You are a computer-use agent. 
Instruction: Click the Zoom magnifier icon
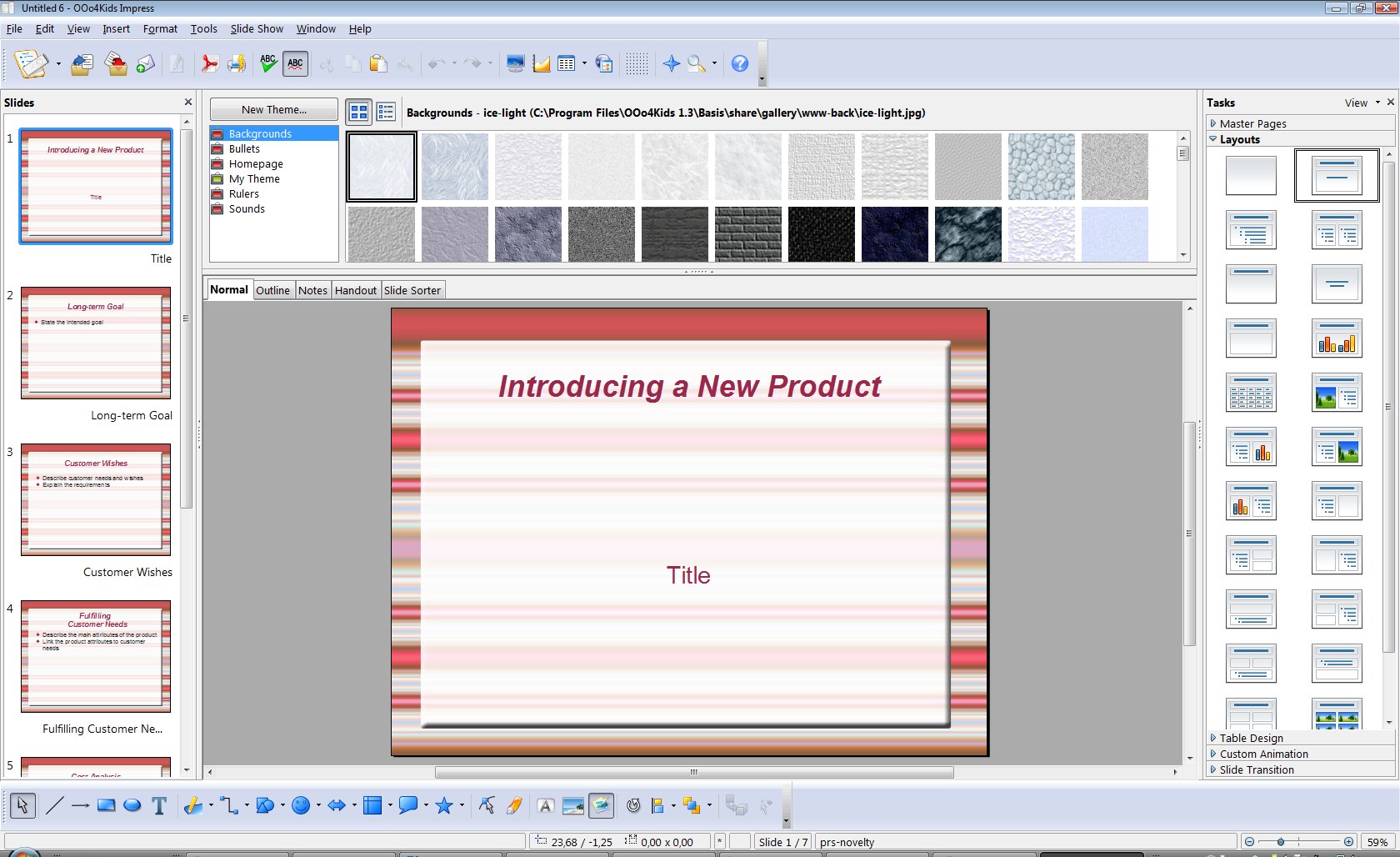[x=696, y=63]
